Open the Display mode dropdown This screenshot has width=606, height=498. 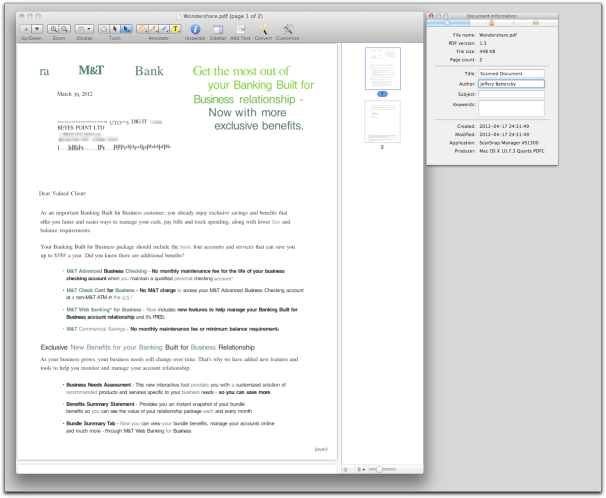84,29
